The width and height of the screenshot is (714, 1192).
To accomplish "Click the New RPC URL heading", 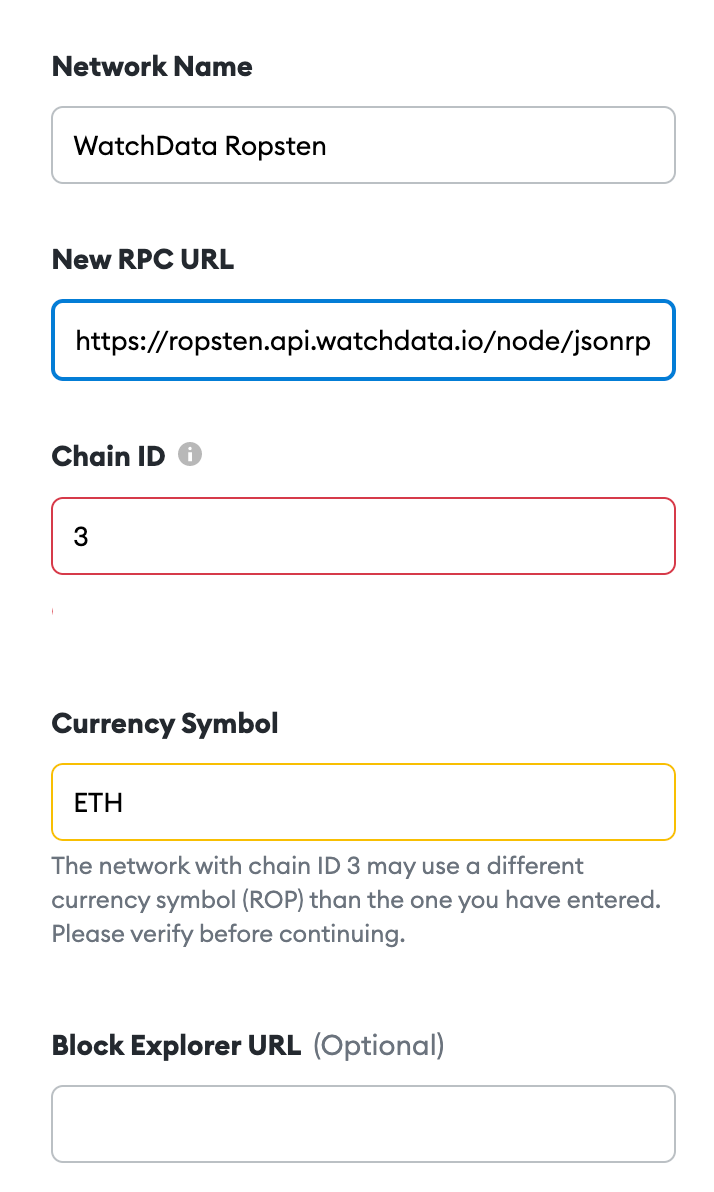I will tap(142, 259).
